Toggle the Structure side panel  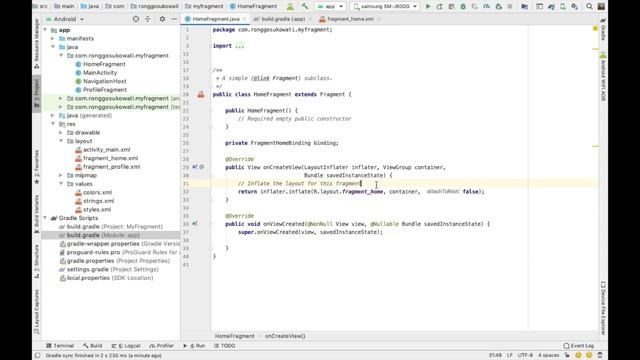tap(37, 261)
